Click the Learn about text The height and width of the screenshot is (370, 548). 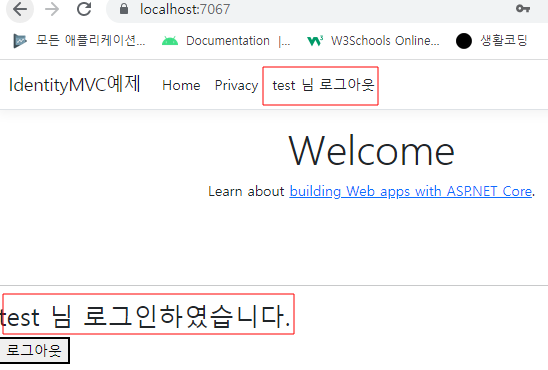coord(246,191)
